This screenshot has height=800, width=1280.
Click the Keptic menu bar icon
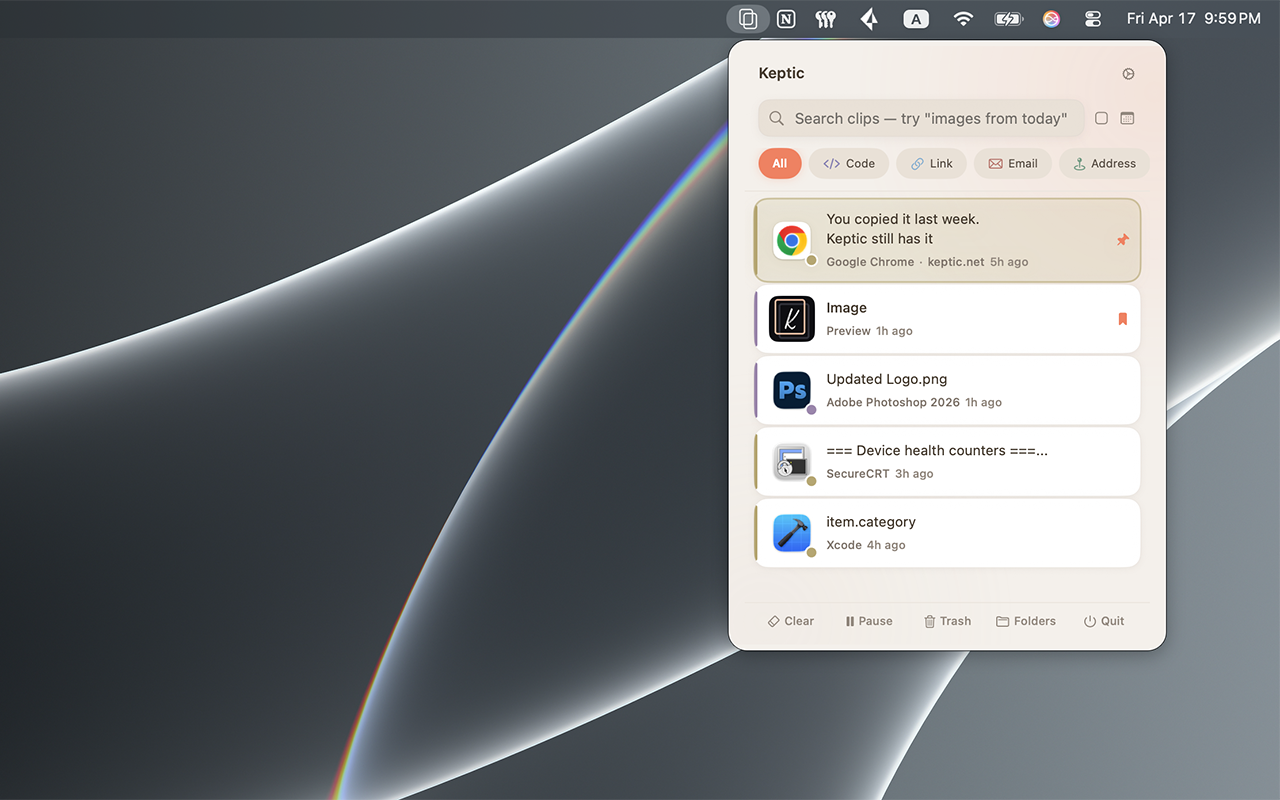click(x=747, y=19)
